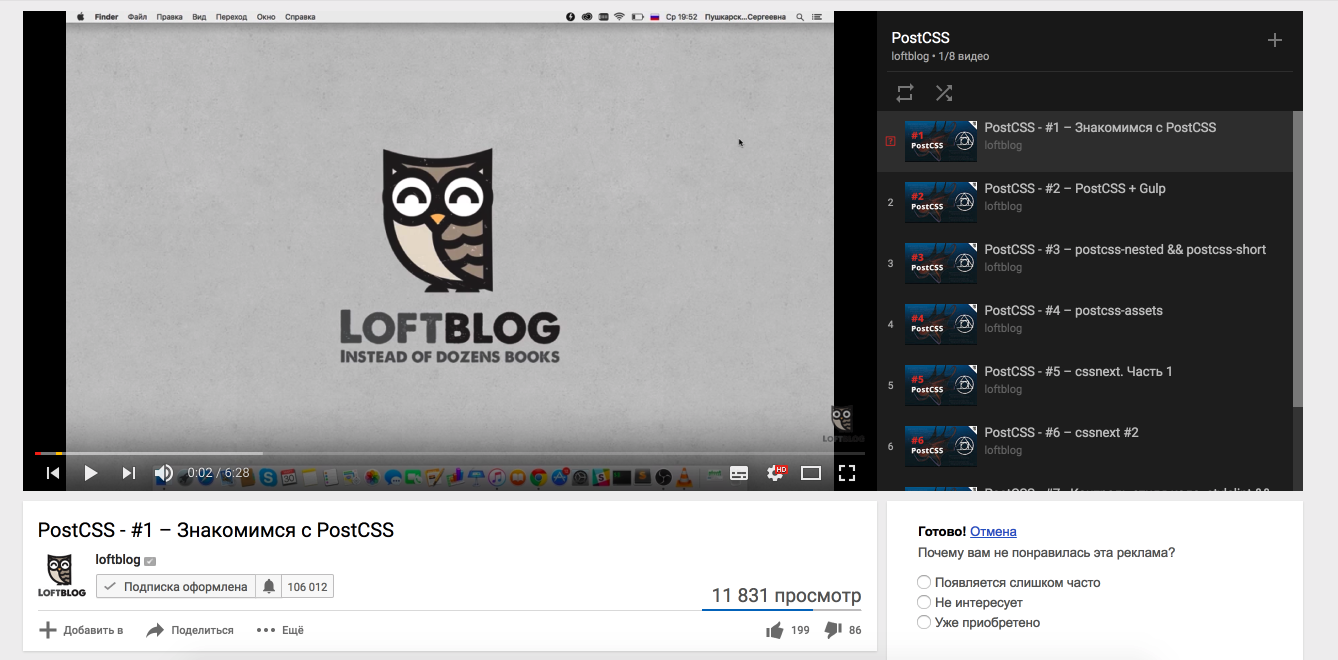Click the '11 831 просмотр' view count
This screenshot has width=1338, height=660.
tap(786, 596)
